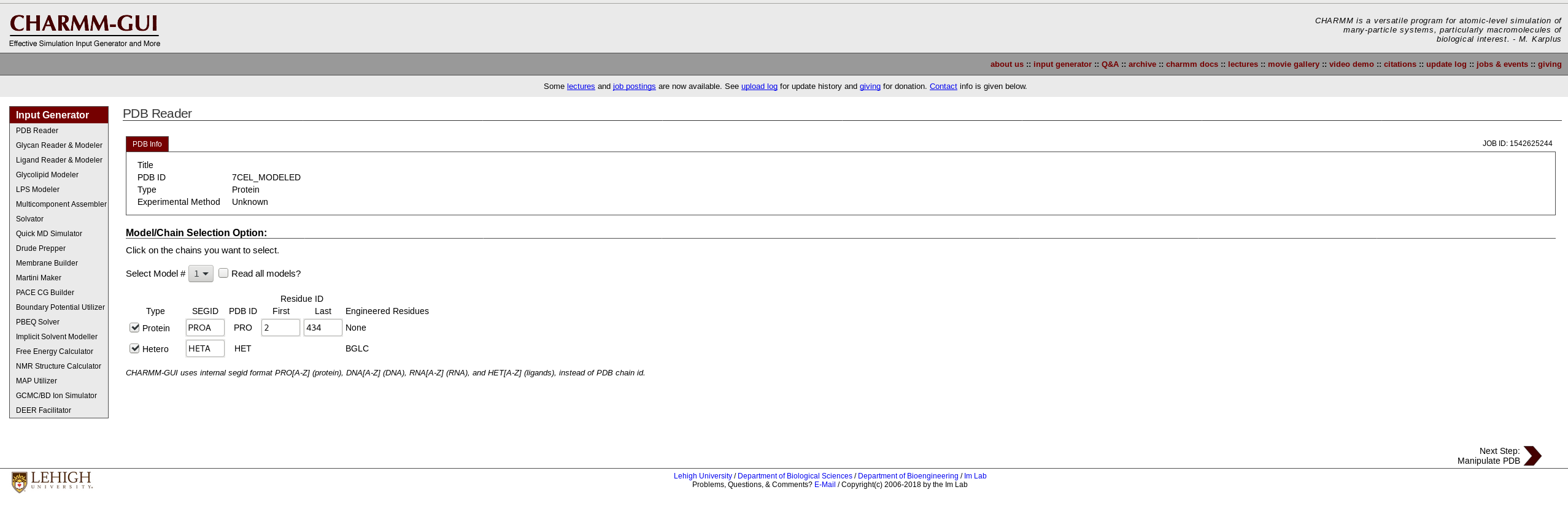
Task: Select Boundary Potential Utilizer in sidebar
Action: pyautogui.click(x=59, y=307)
